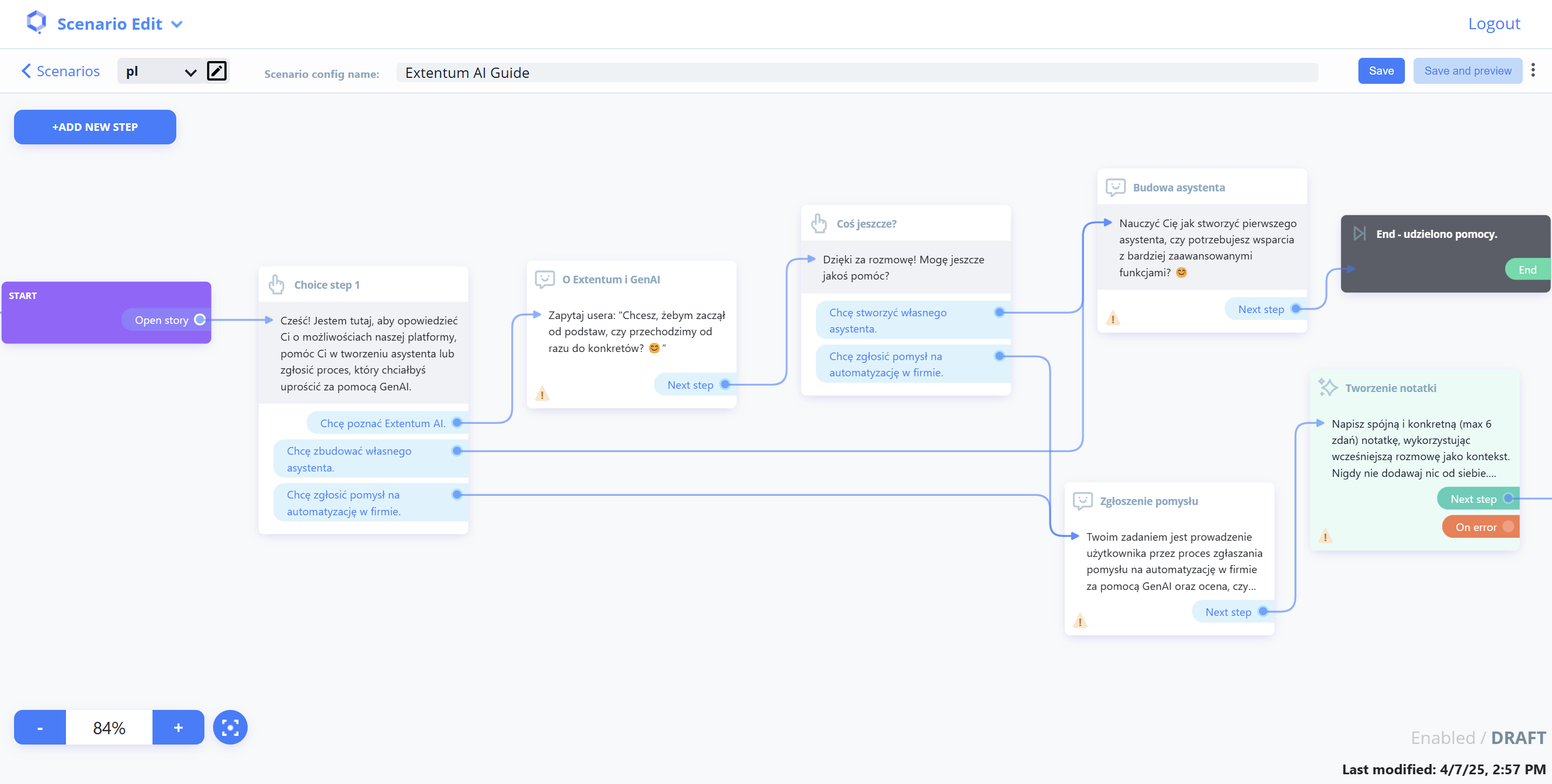
Task: Select Choice step 1 option Chcę zgłosić pomysł
Action: 370,503
